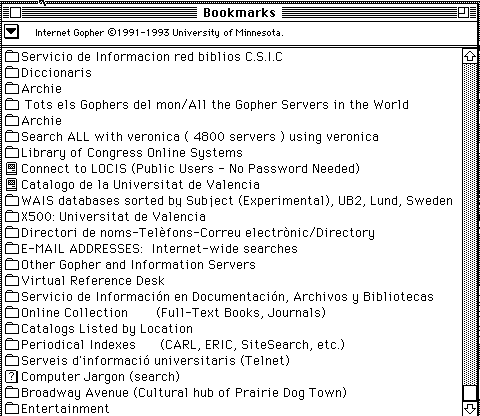
Task: Click the folder icon next to Entertainment
Action: (x=12, y=408)
